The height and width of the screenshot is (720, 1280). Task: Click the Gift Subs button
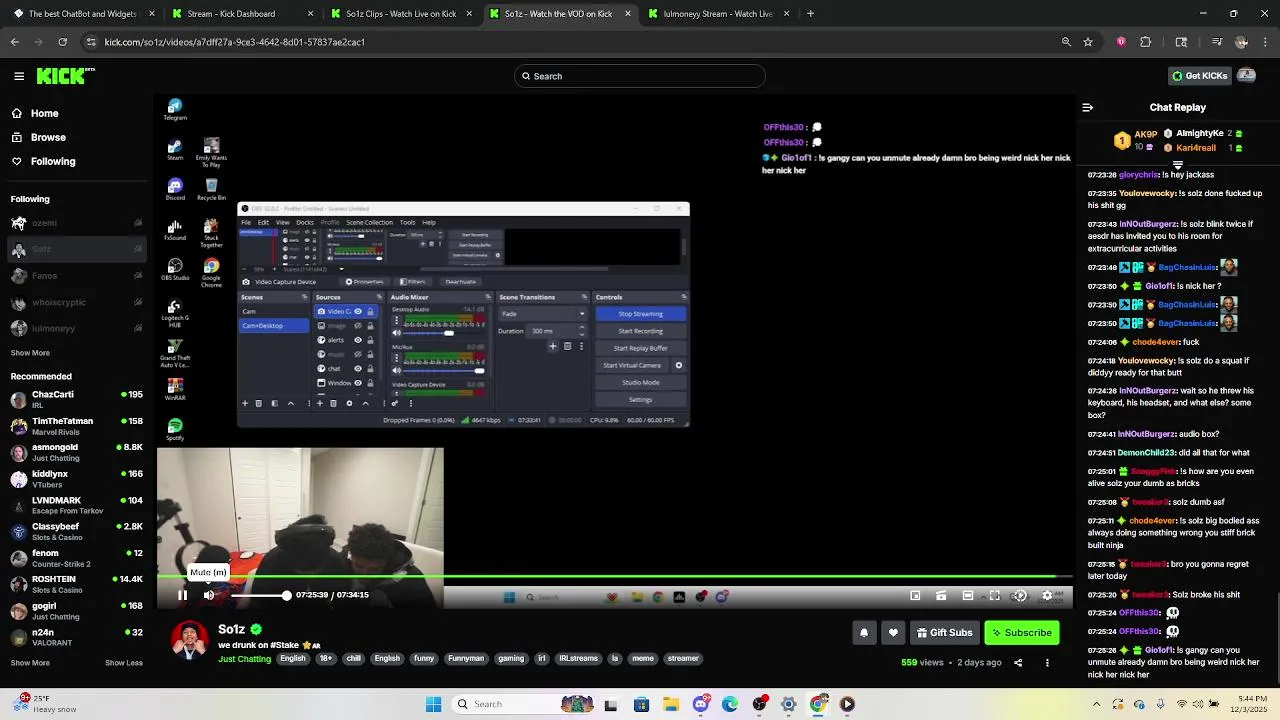tap(944, 632)
